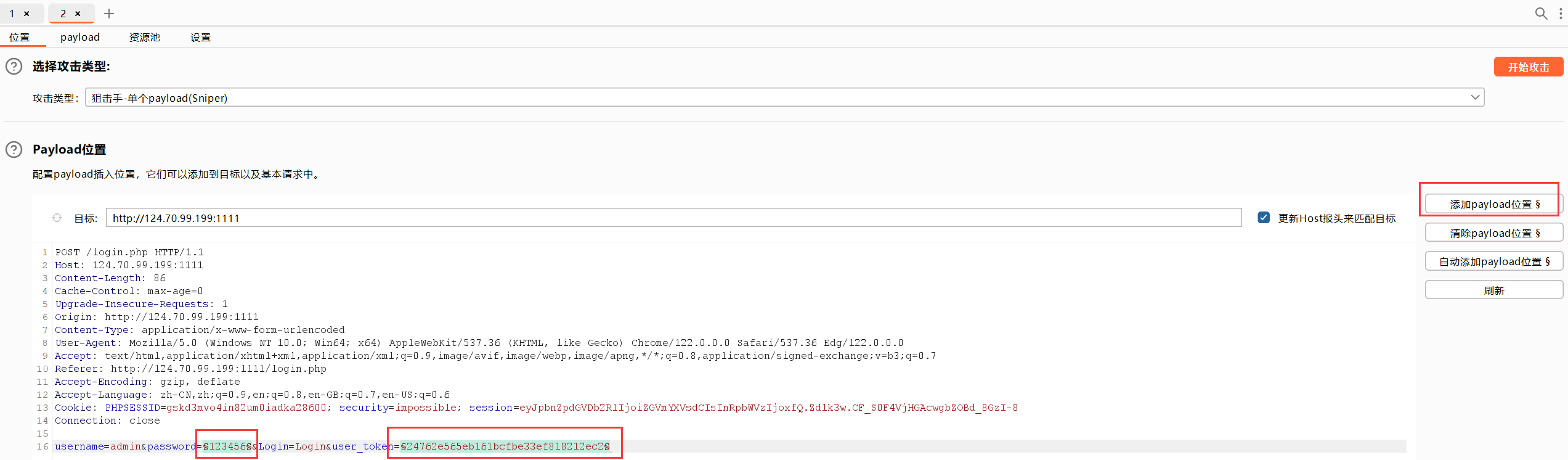This screenshot has width=1568, height=460.
Task: Open help for attack type section
Action: (14, 67)
